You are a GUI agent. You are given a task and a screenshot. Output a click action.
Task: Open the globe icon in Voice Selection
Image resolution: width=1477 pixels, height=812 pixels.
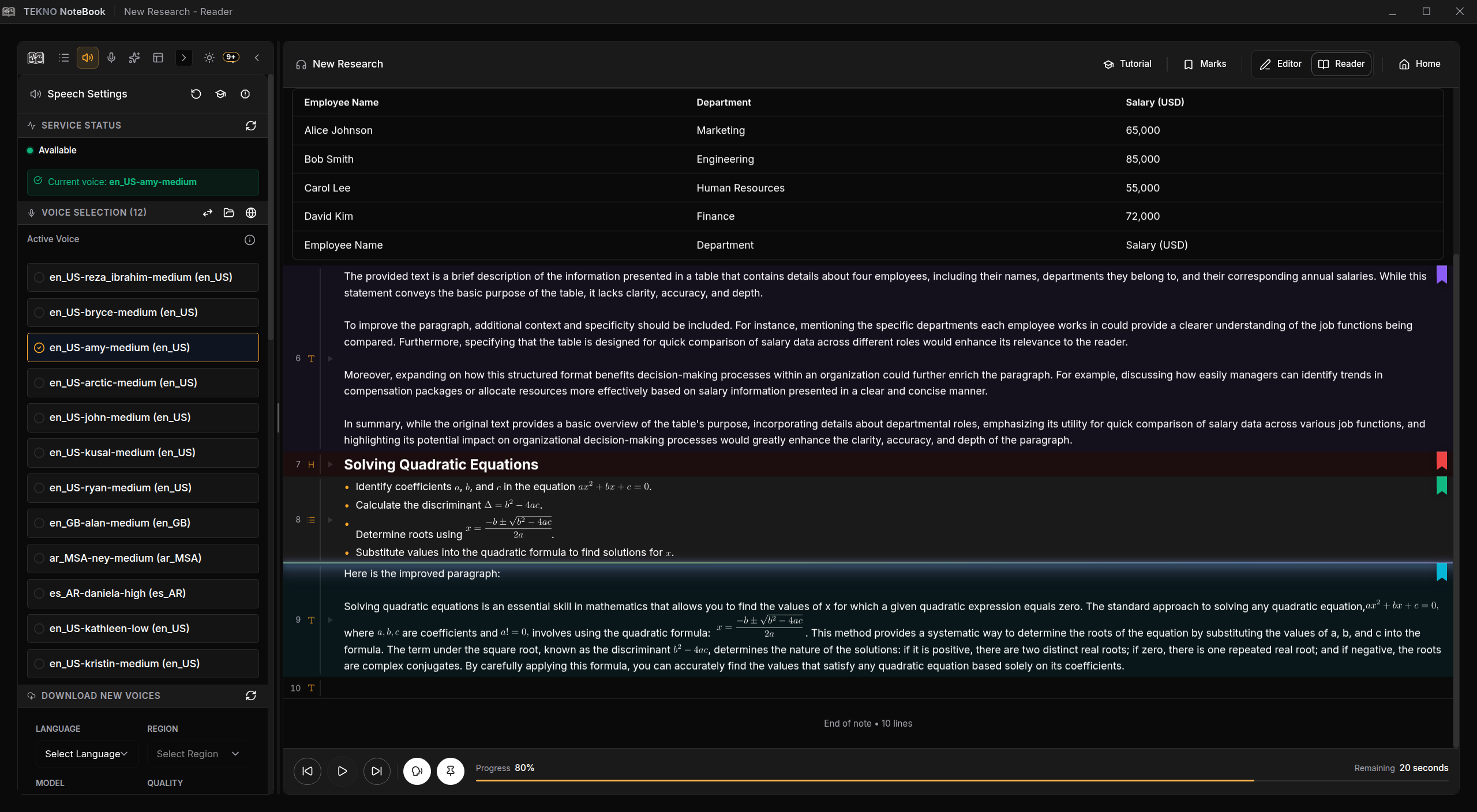(251, 213)
